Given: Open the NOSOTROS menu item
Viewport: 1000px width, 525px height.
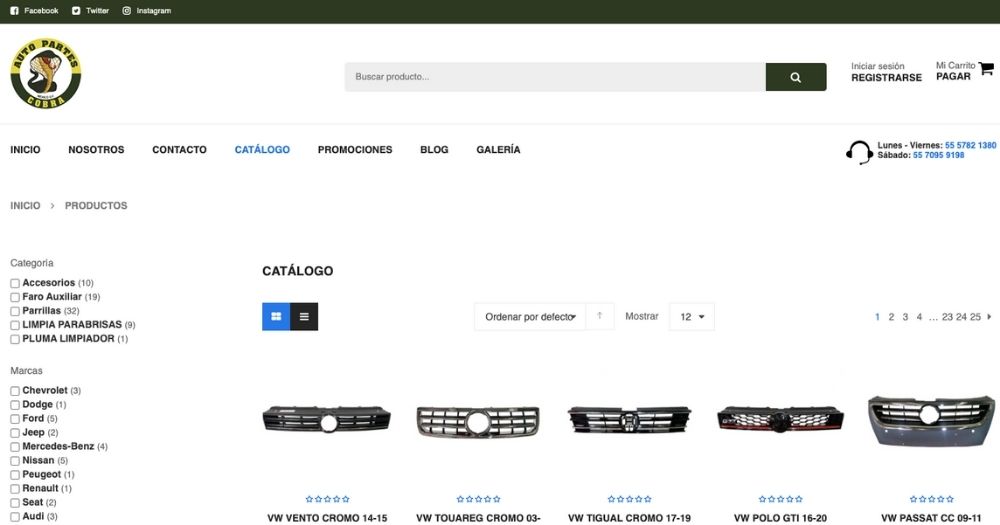Looking at the screenshot, I should (x=96, y=150).
